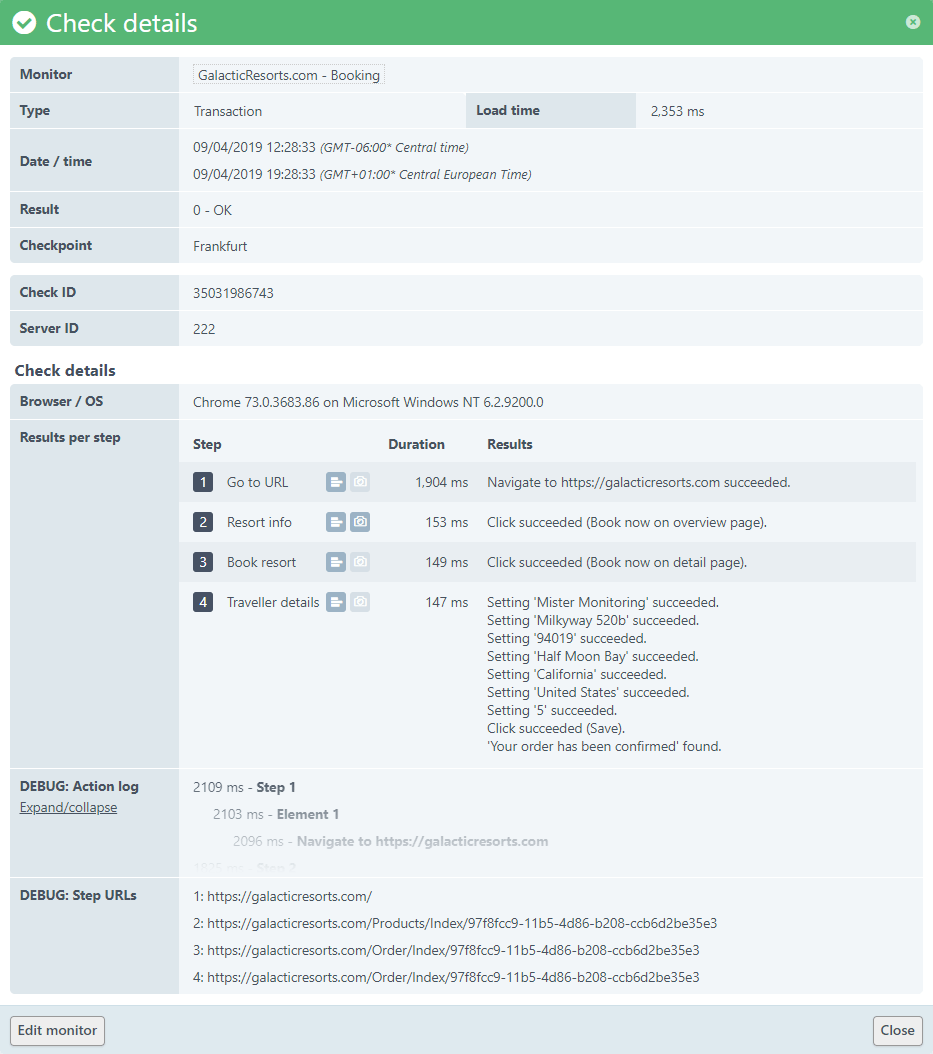Click the Navigate to galacticresorts.com succeeded result
933x1054 pixels.
click(x=639, y=483)
